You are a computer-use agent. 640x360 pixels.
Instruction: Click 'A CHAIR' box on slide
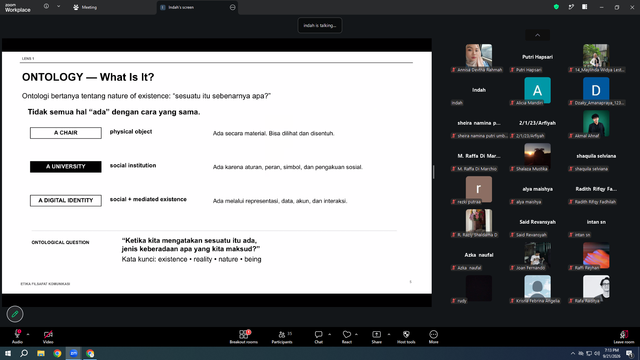pos(66,133)
